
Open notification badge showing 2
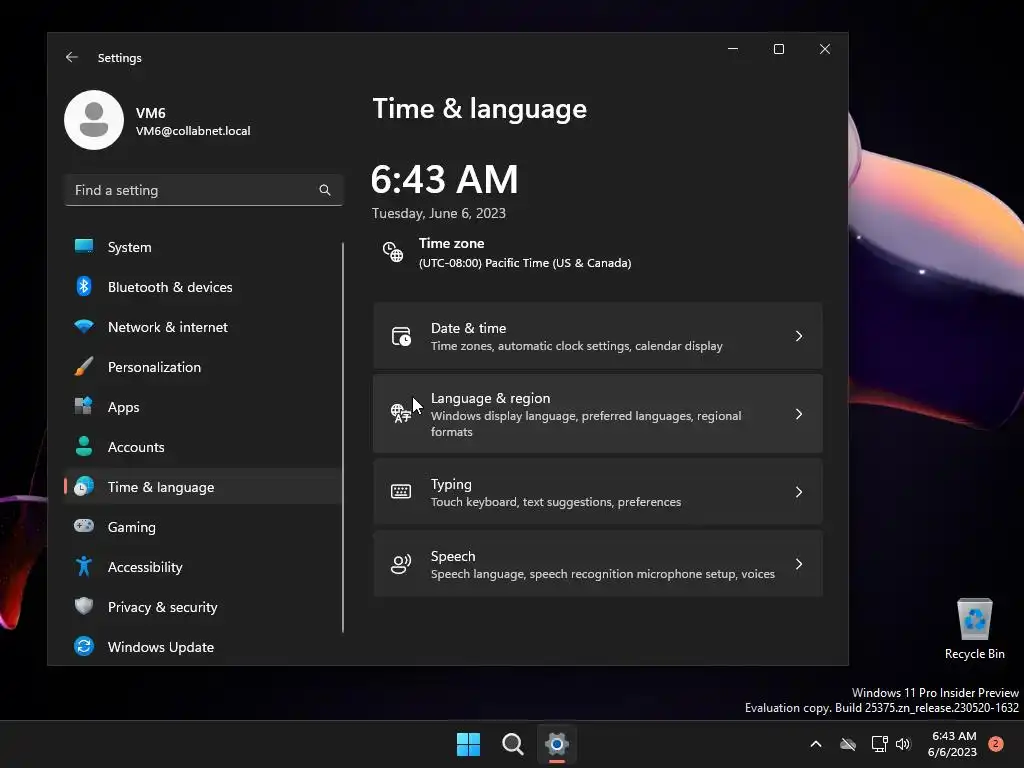995,744
